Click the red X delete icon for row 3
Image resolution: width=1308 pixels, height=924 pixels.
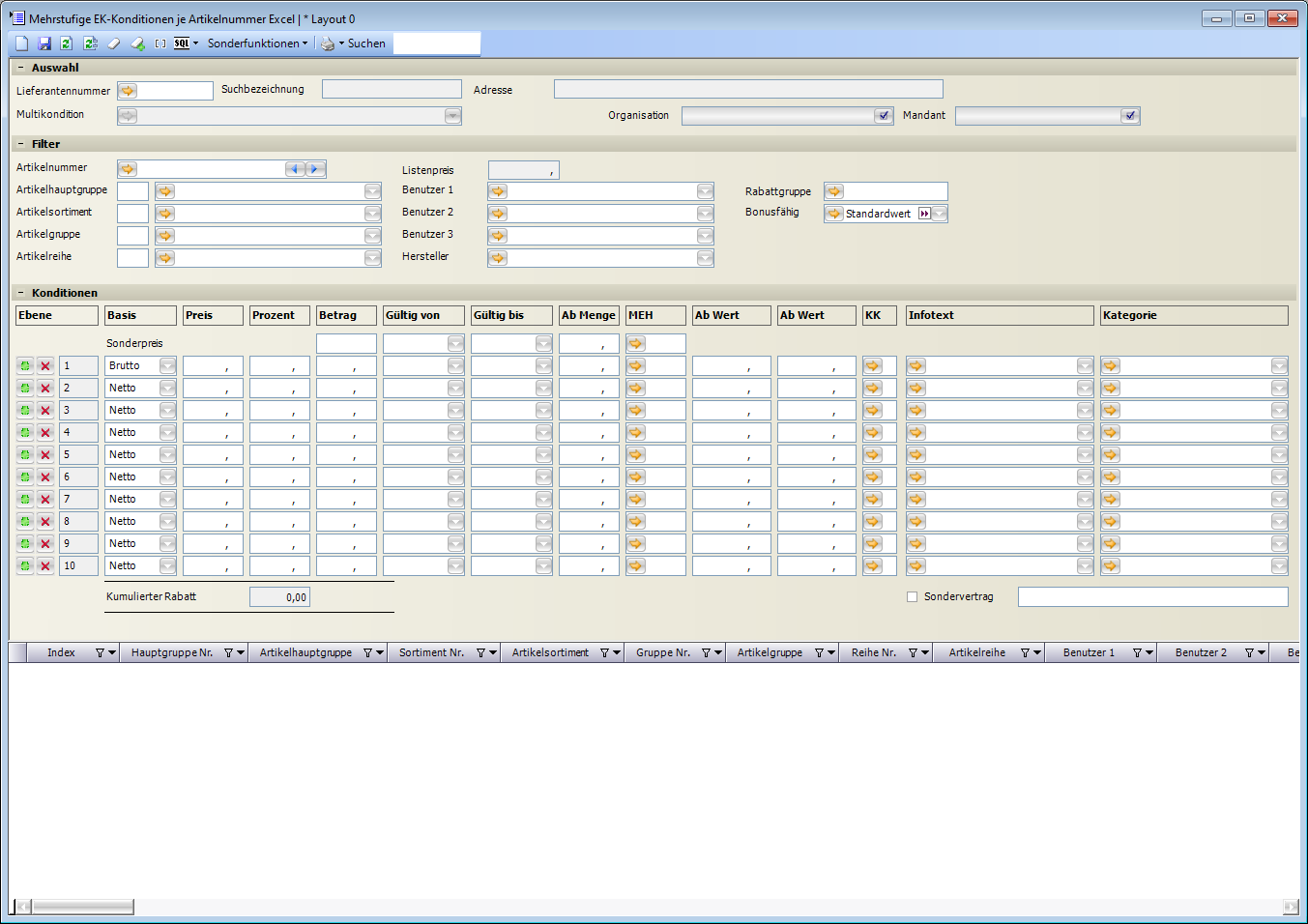pyautogui.click(x=44, y=411)
